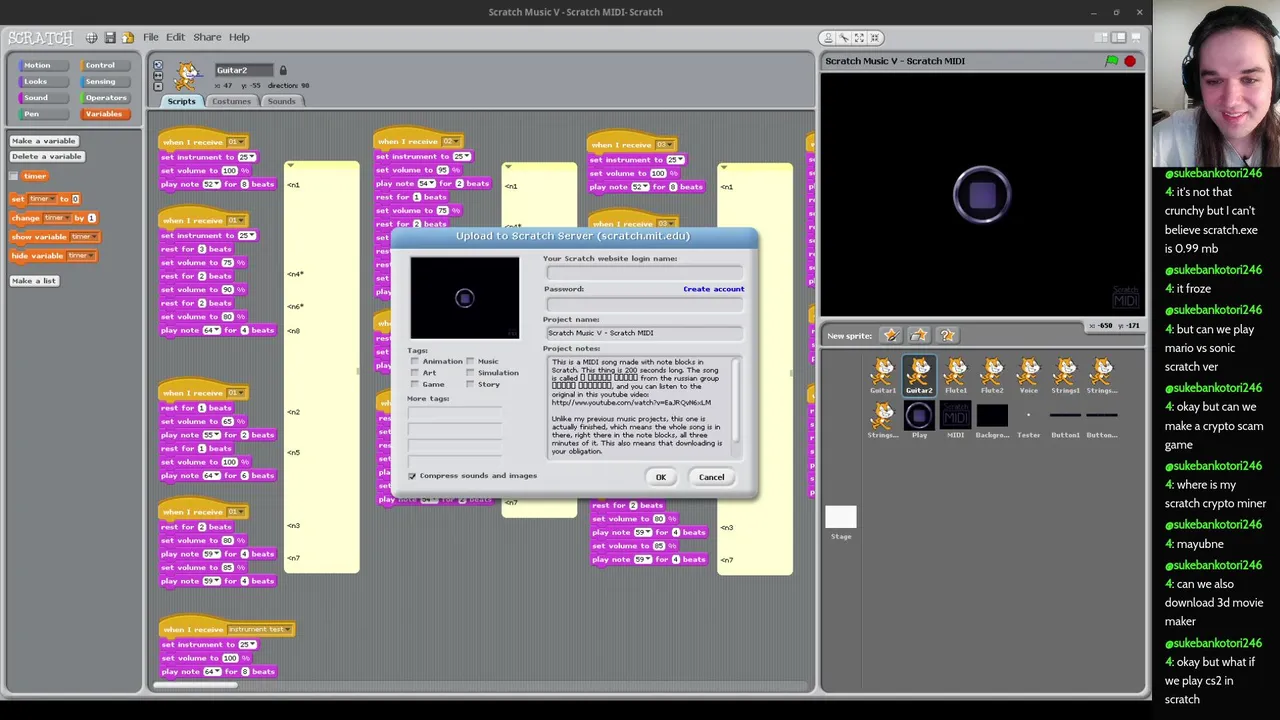Choose new sprite from file

pos(919,336)
